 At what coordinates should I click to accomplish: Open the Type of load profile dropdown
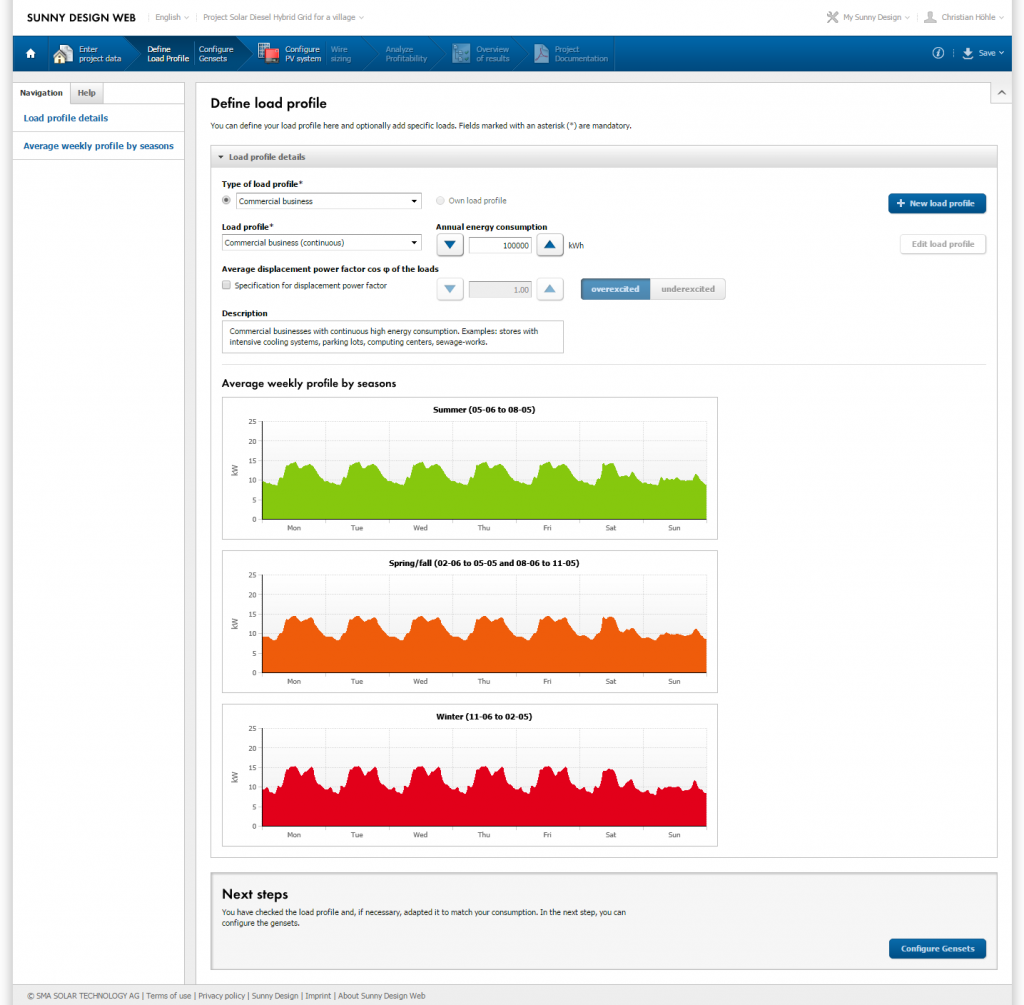321,201
